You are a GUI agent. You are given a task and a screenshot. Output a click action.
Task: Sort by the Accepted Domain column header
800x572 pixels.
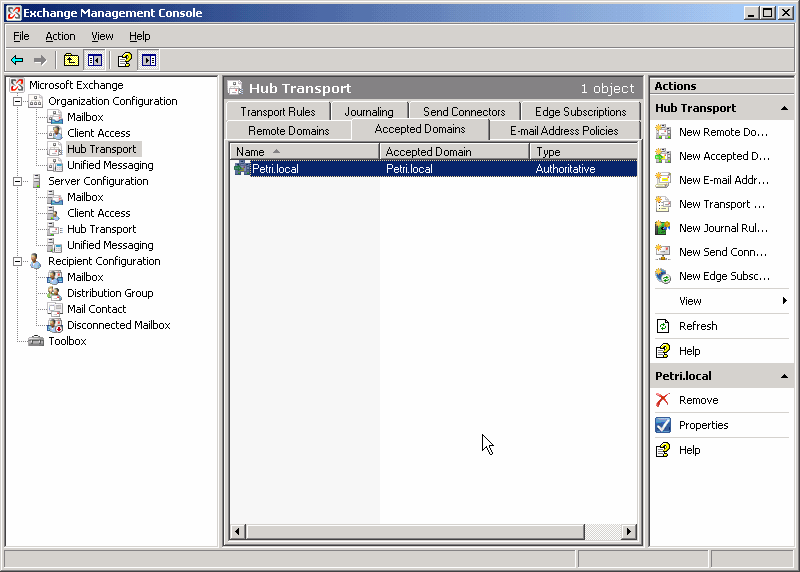click(x=454, y=152)
